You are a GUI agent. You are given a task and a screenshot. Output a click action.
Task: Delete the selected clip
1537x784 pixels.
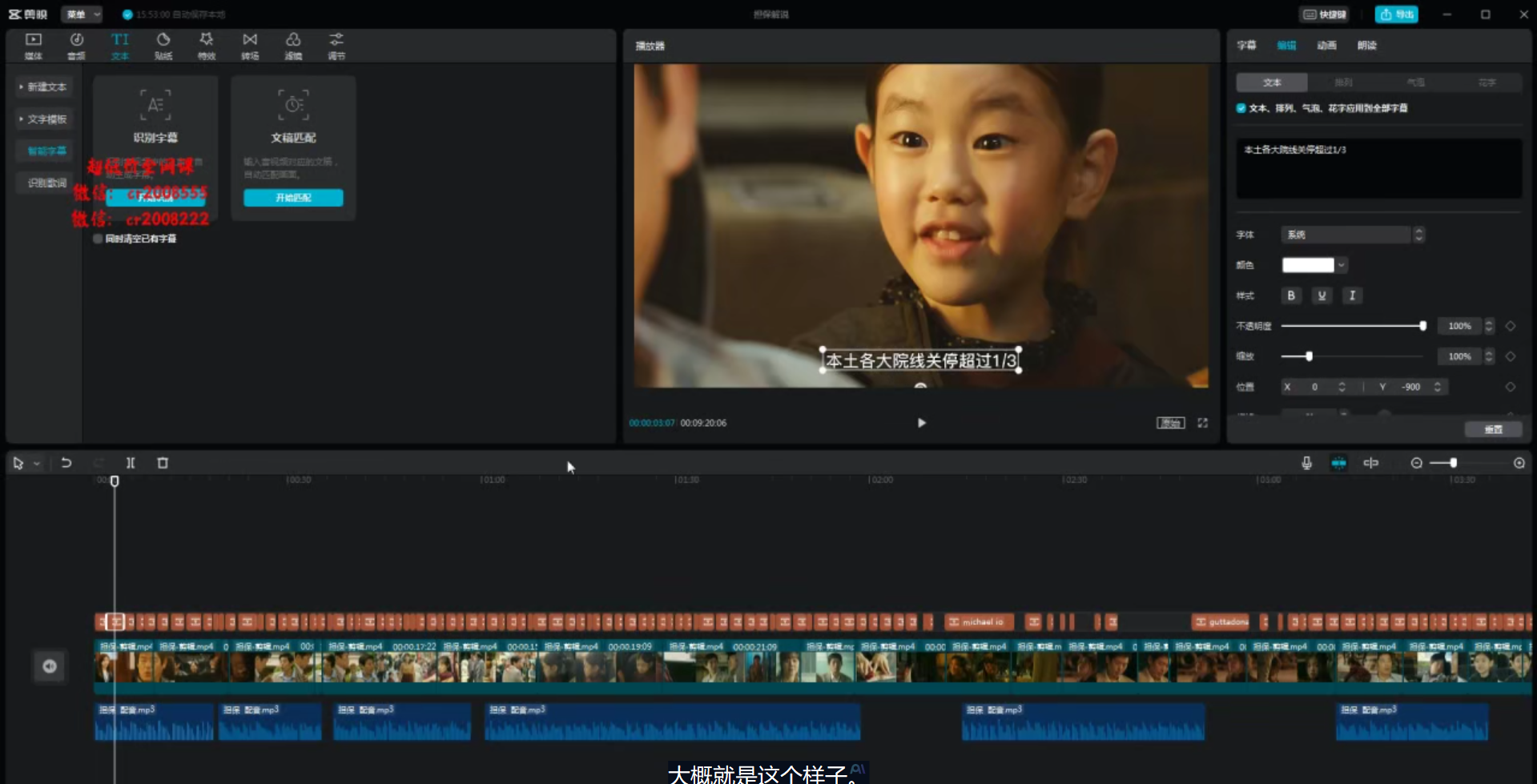click(163, 463)
